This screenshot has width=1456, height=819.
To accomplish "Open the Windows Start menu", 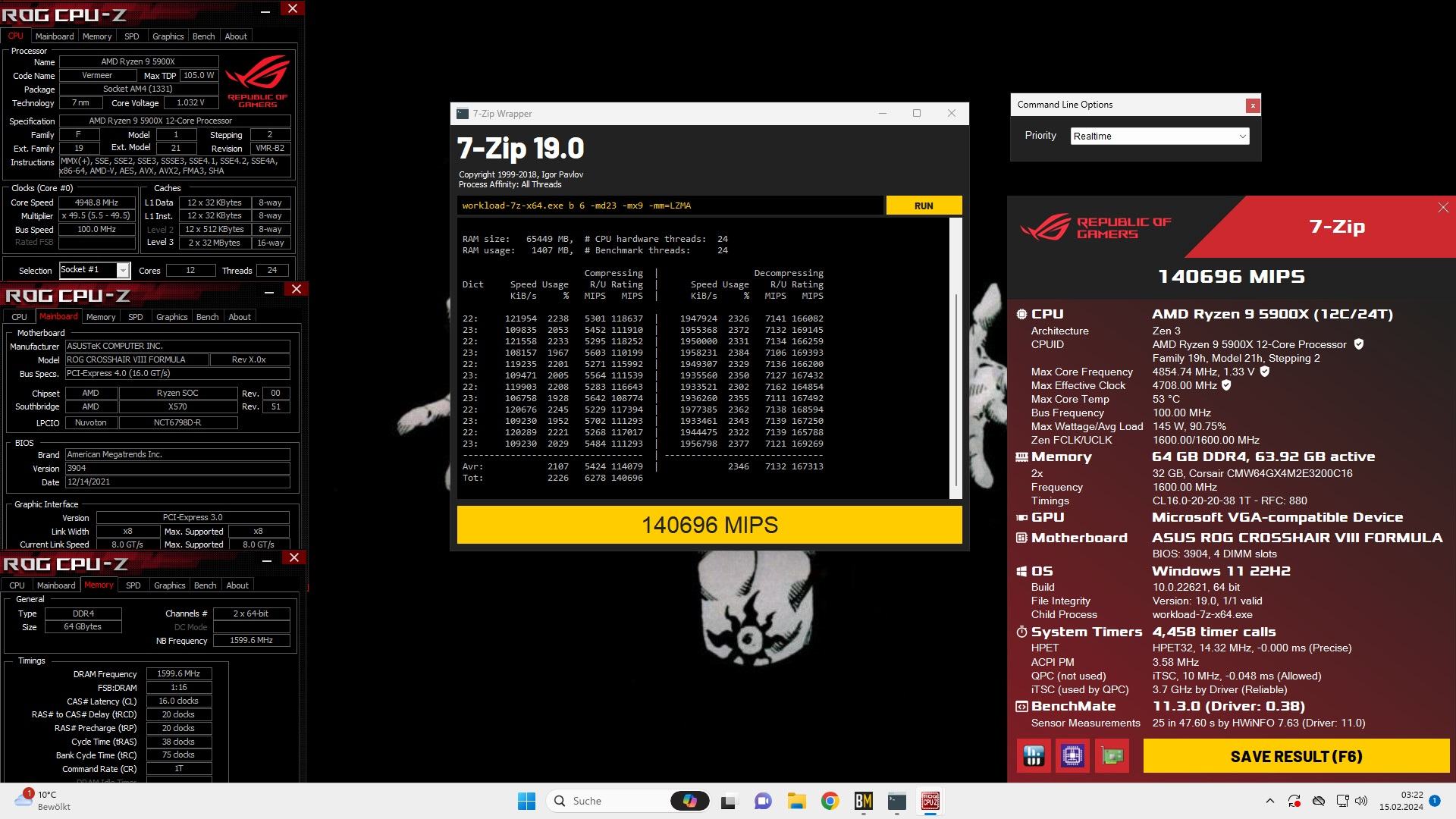I will click(526, 801).
